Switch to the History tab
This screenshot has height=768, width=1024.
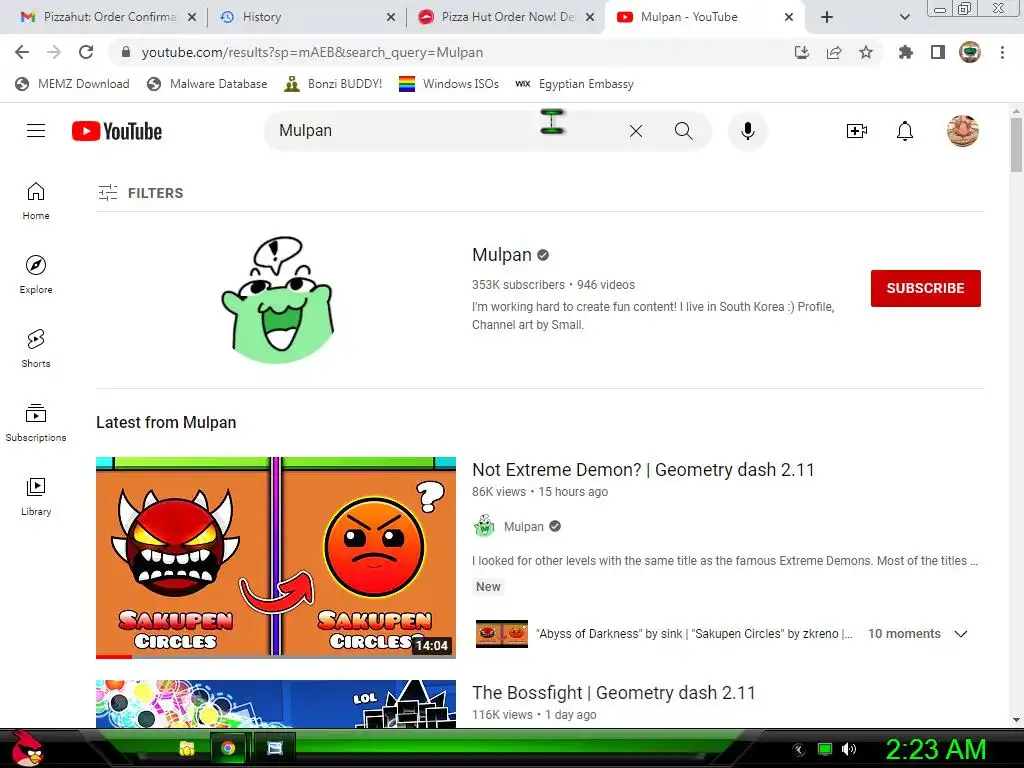point(307,17)
